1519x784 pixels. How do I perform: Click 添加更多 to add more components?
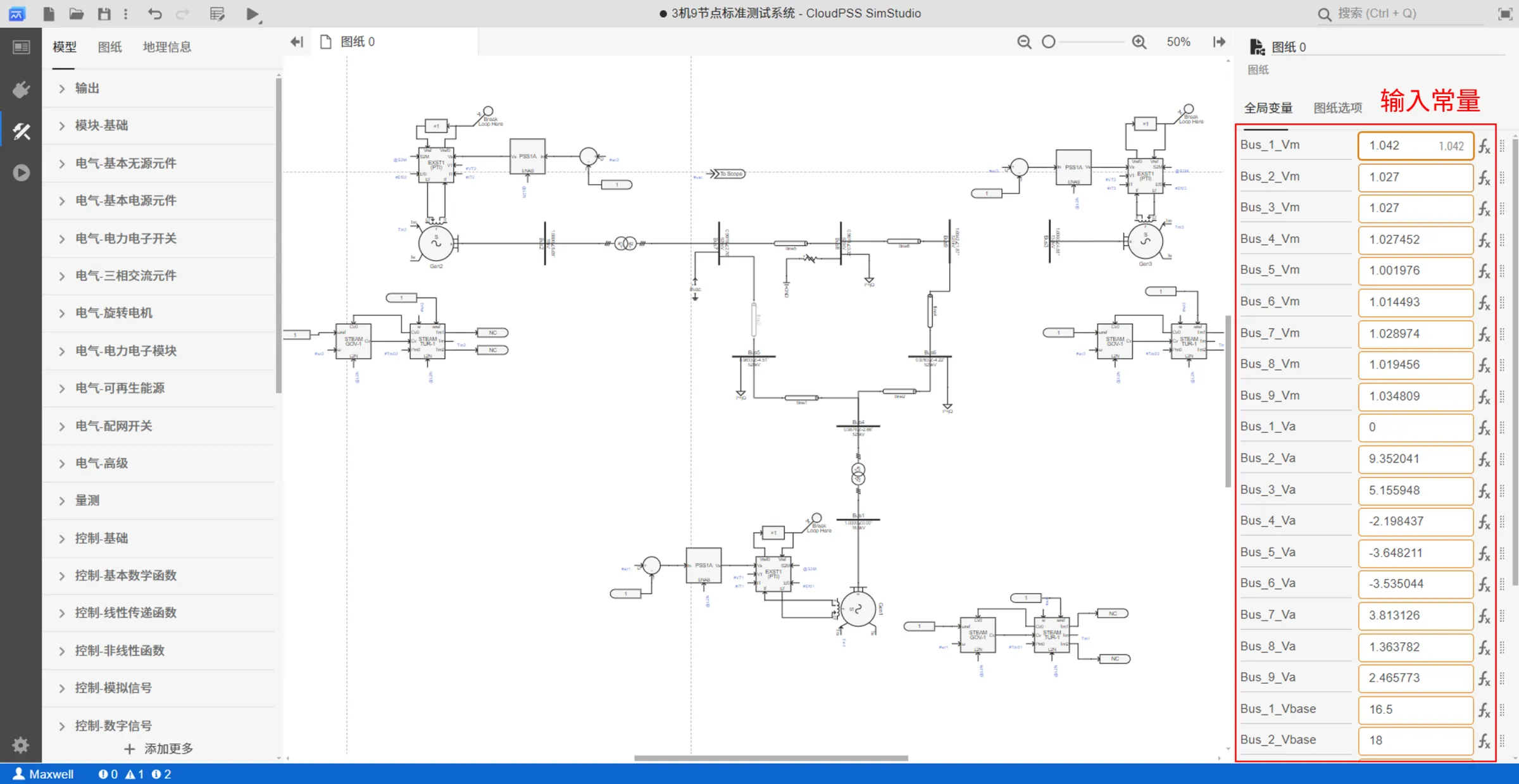coord(159,749)
